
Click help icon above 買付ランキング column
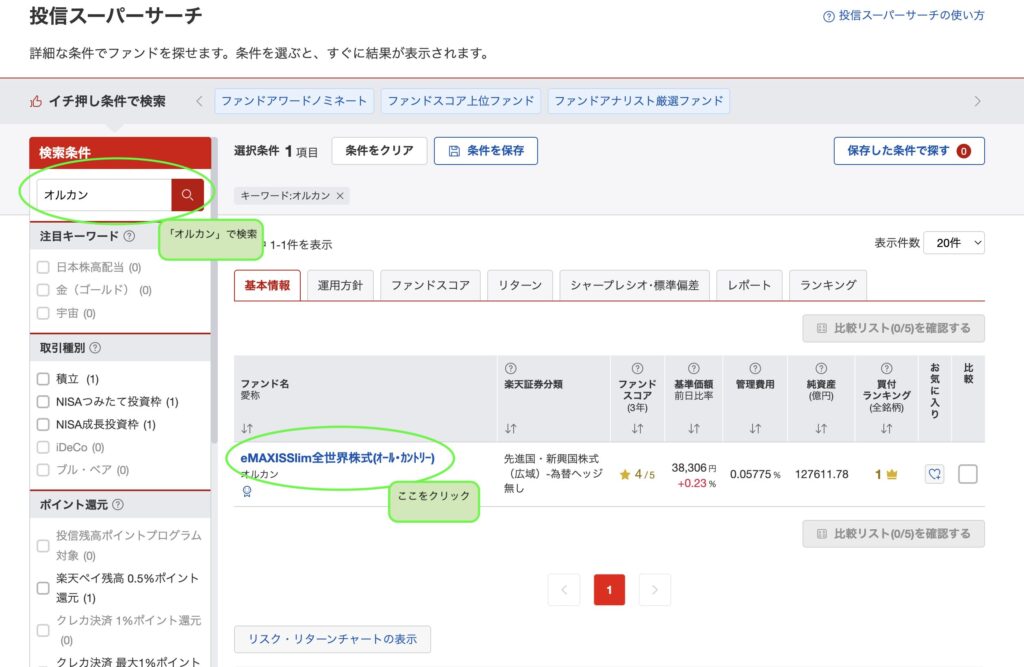point(886,368)
